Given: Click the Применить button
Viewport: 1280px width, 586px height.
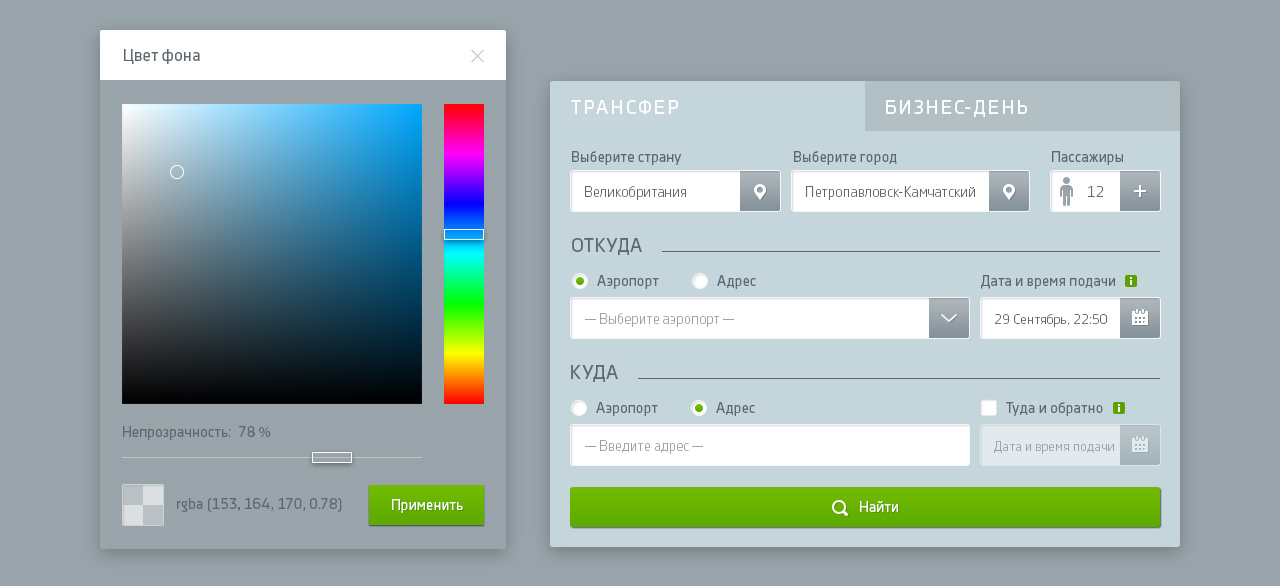Looking at the screenshot, I should [x=426, y=505].
